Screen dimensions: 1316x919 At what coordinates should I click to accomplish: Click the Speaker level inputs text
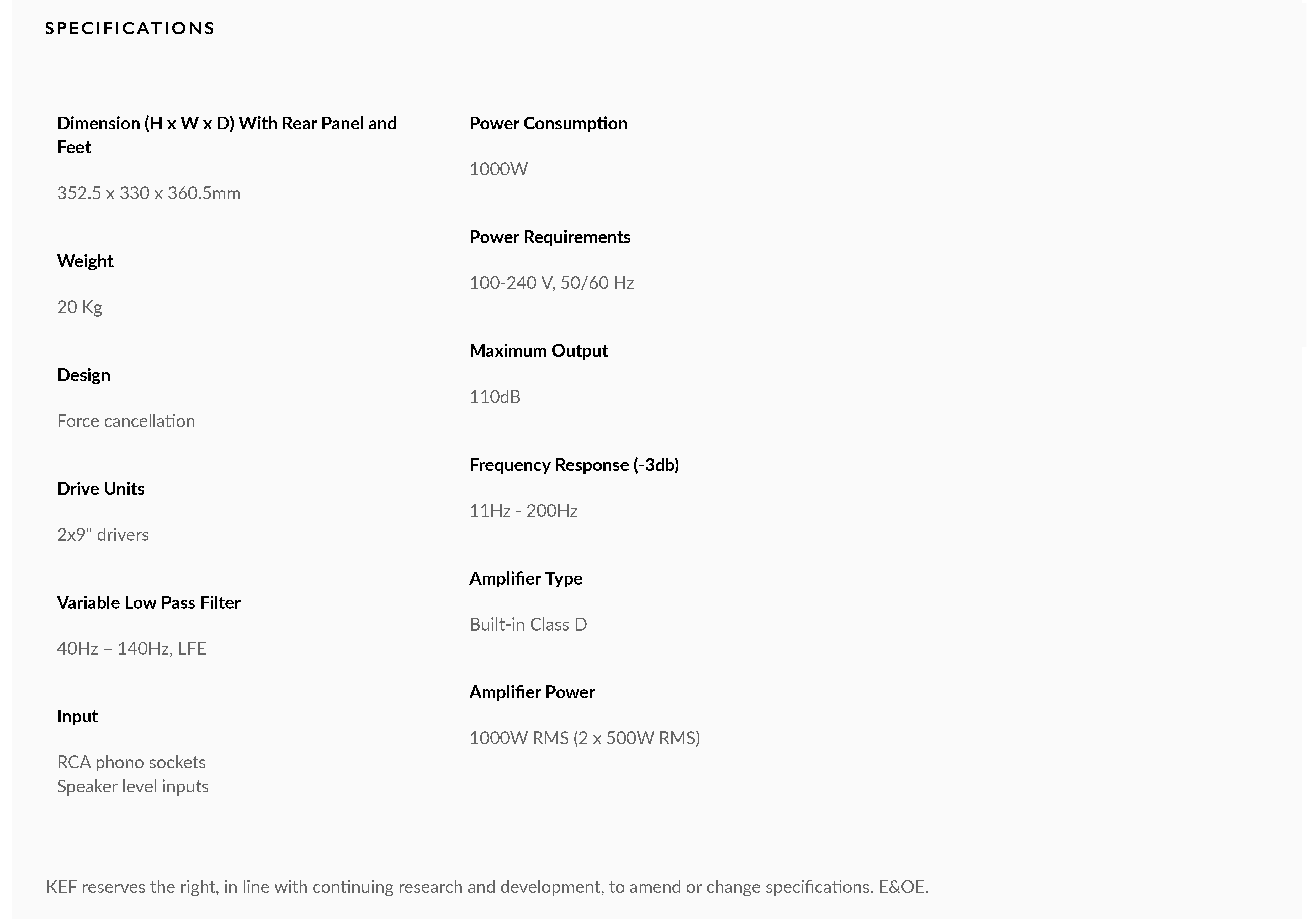(x=133, y=786)
